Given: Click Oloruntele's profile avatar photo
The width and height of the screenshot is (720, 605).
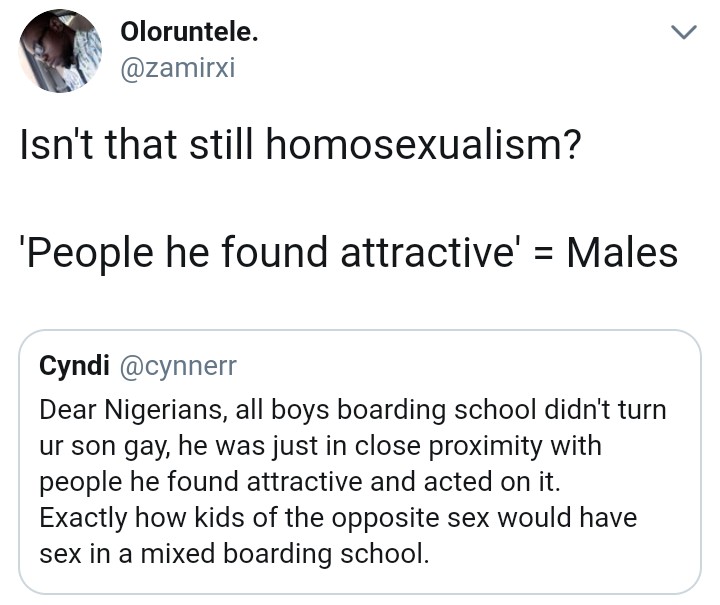Looking at the screenshot, I should 61,51.
